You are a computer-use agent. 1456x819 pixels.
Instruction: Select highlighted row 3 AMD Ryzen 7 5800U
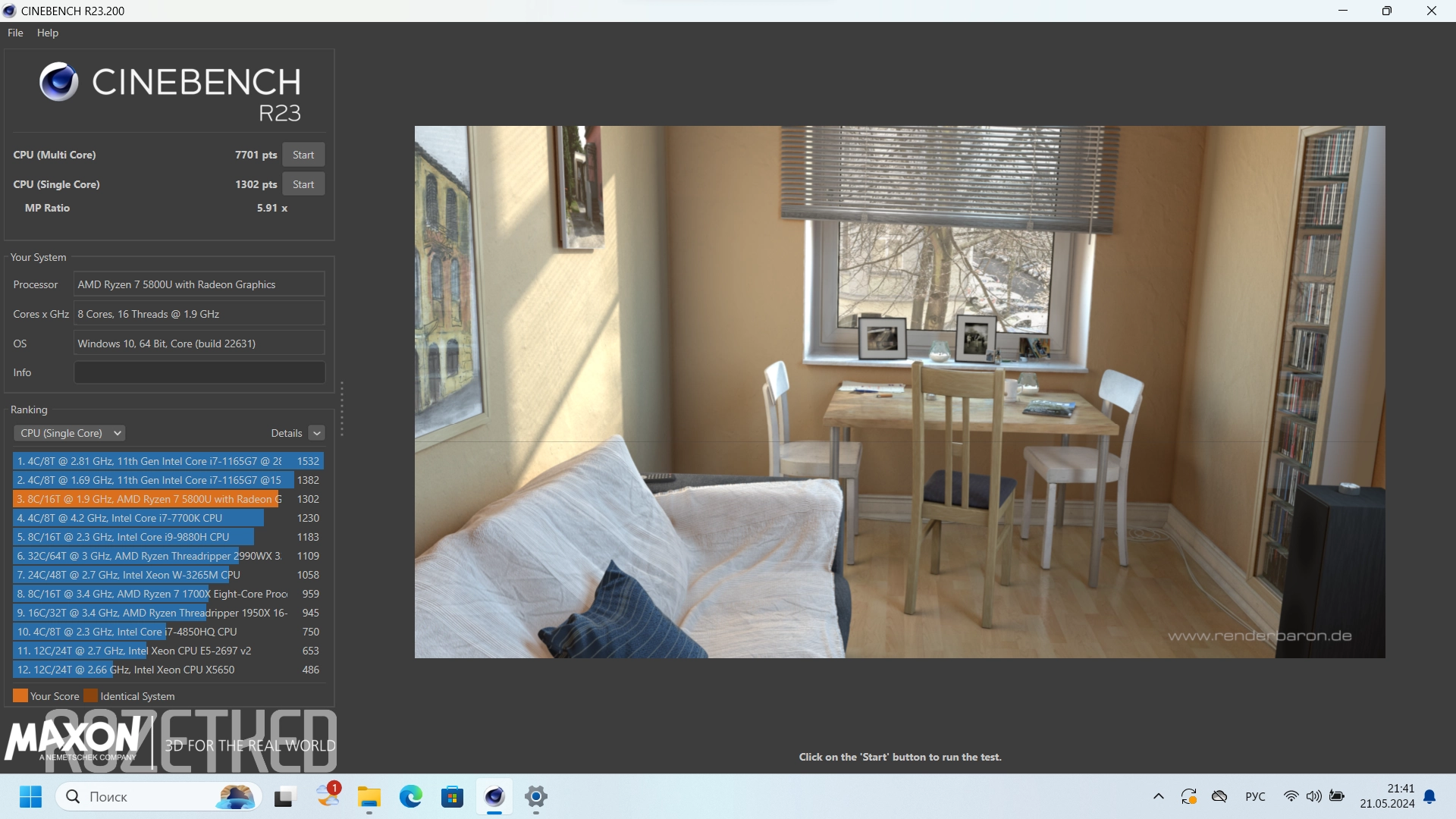point(168,499)
